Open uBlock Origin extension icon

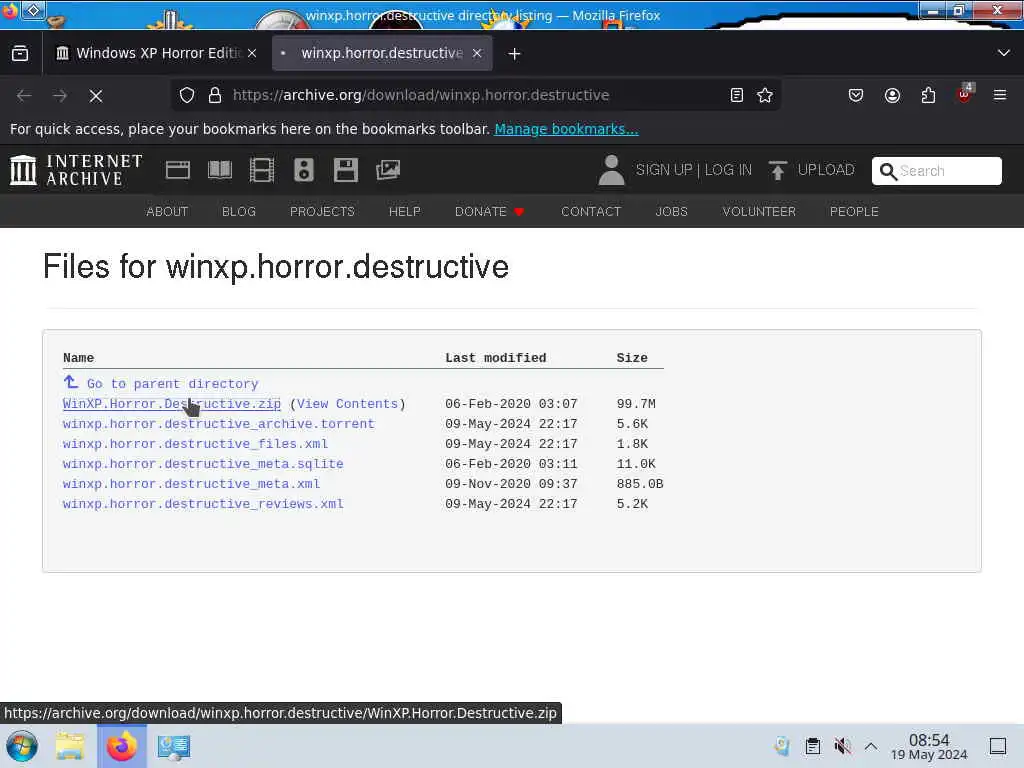(965, 94)
